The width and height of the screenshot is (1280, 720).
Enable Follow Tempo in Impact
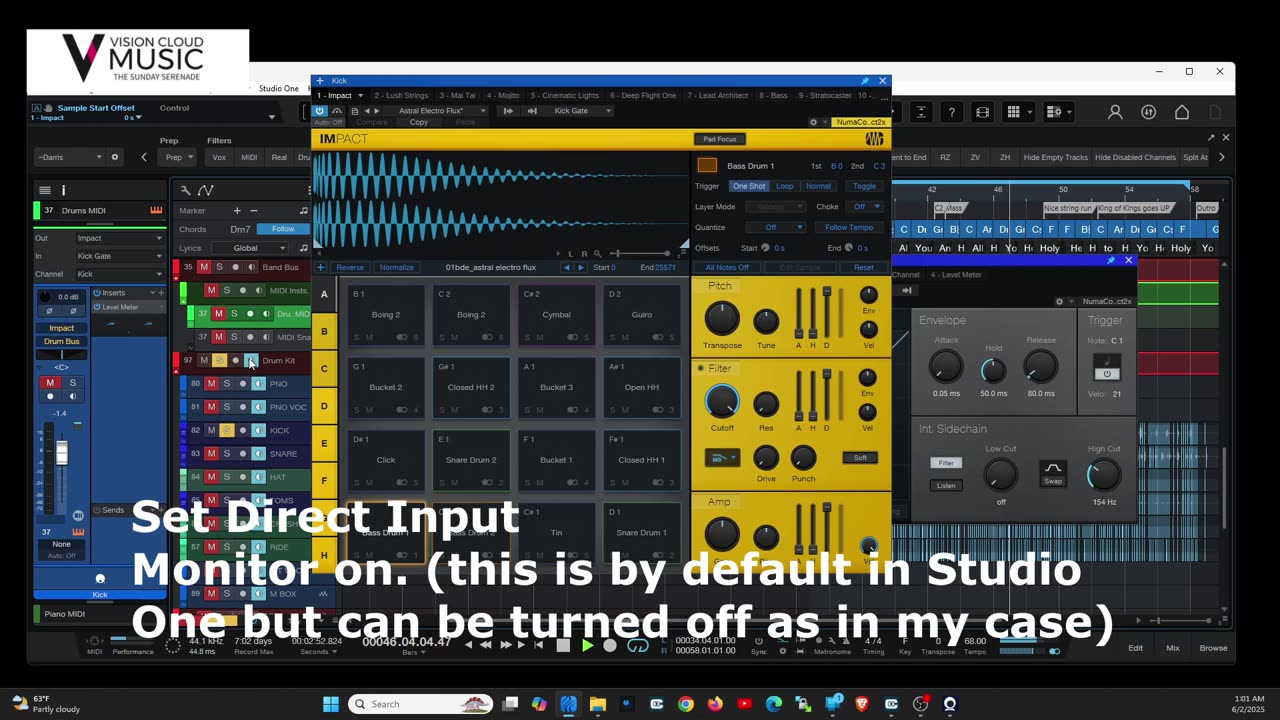pos(849,227)
